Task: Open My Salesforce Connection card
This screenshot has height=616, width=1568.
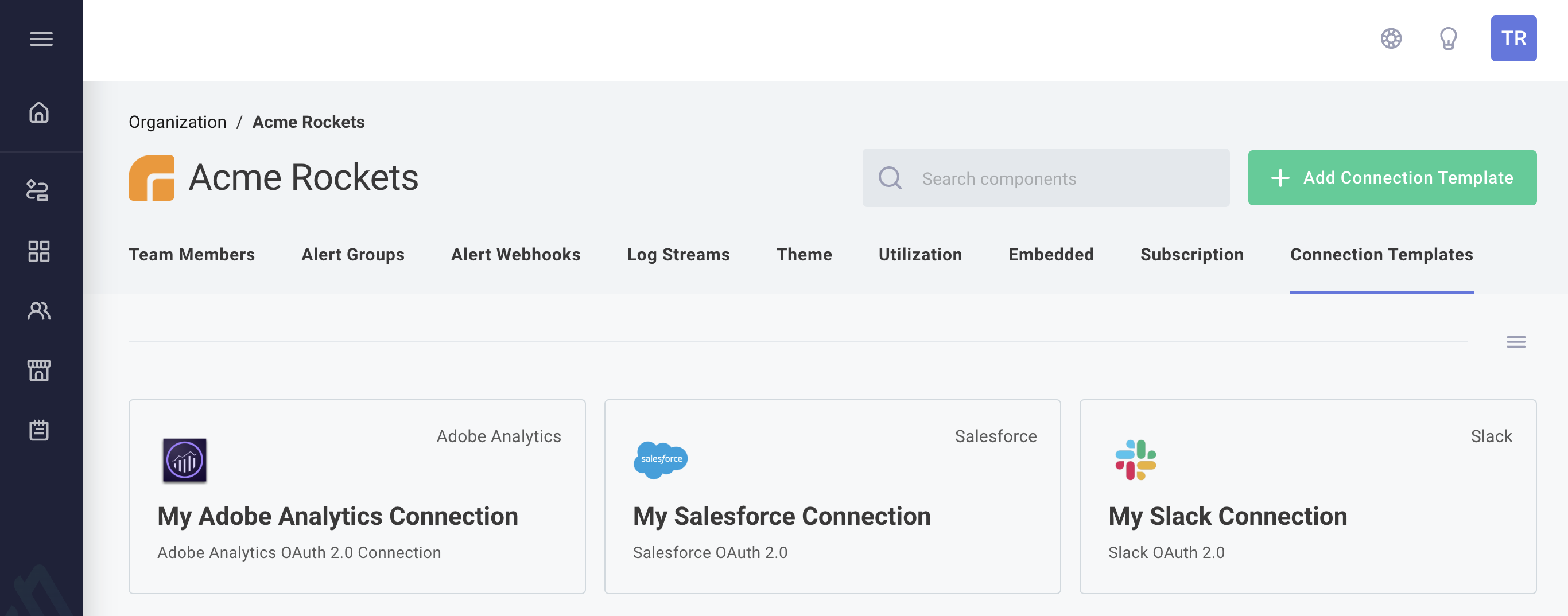Action: (x=832, y=496)
